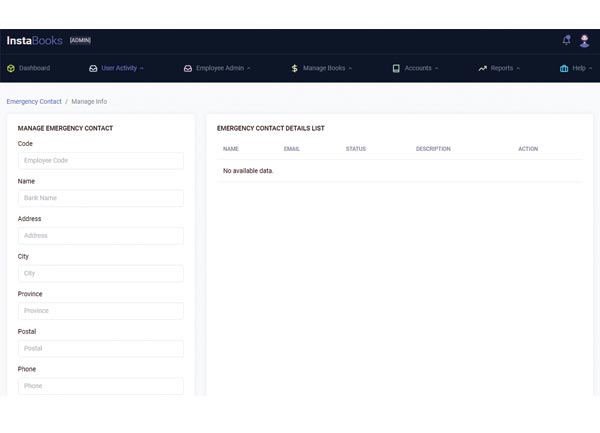
Task: Click the User Activity inbox icon
Action: pyautogui.click(x=93, y=69)
